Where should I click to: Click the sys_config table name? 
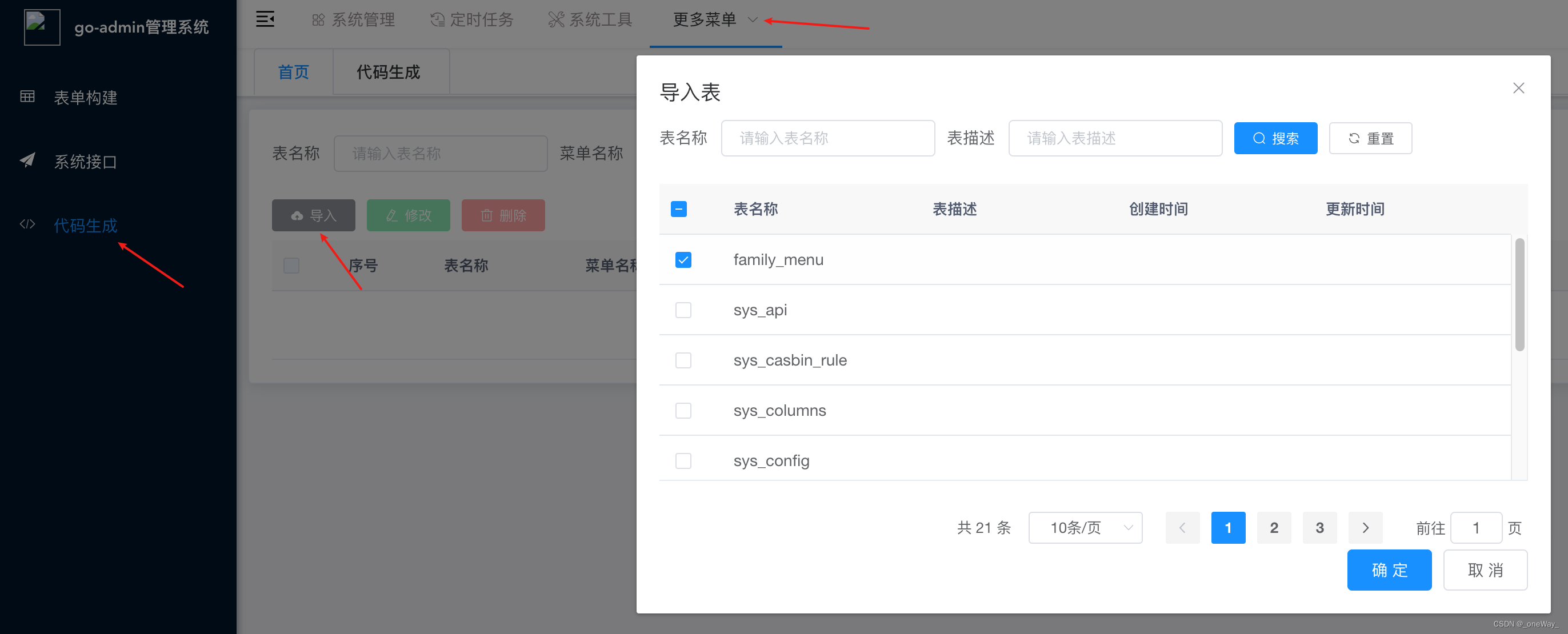[x=771, y=460]
